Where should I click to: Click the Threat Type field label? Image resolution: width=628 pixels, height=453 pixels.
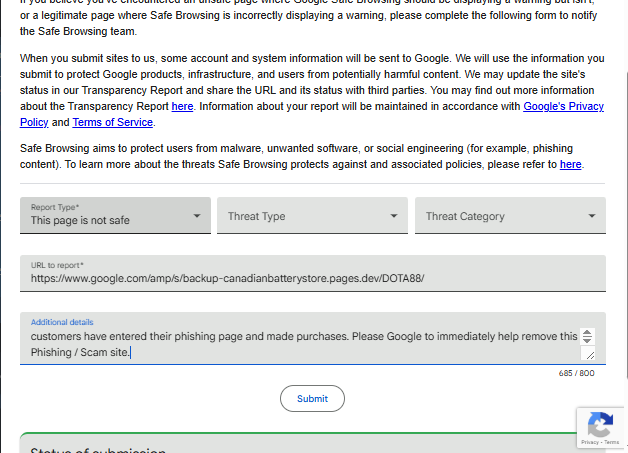[256, 216]
